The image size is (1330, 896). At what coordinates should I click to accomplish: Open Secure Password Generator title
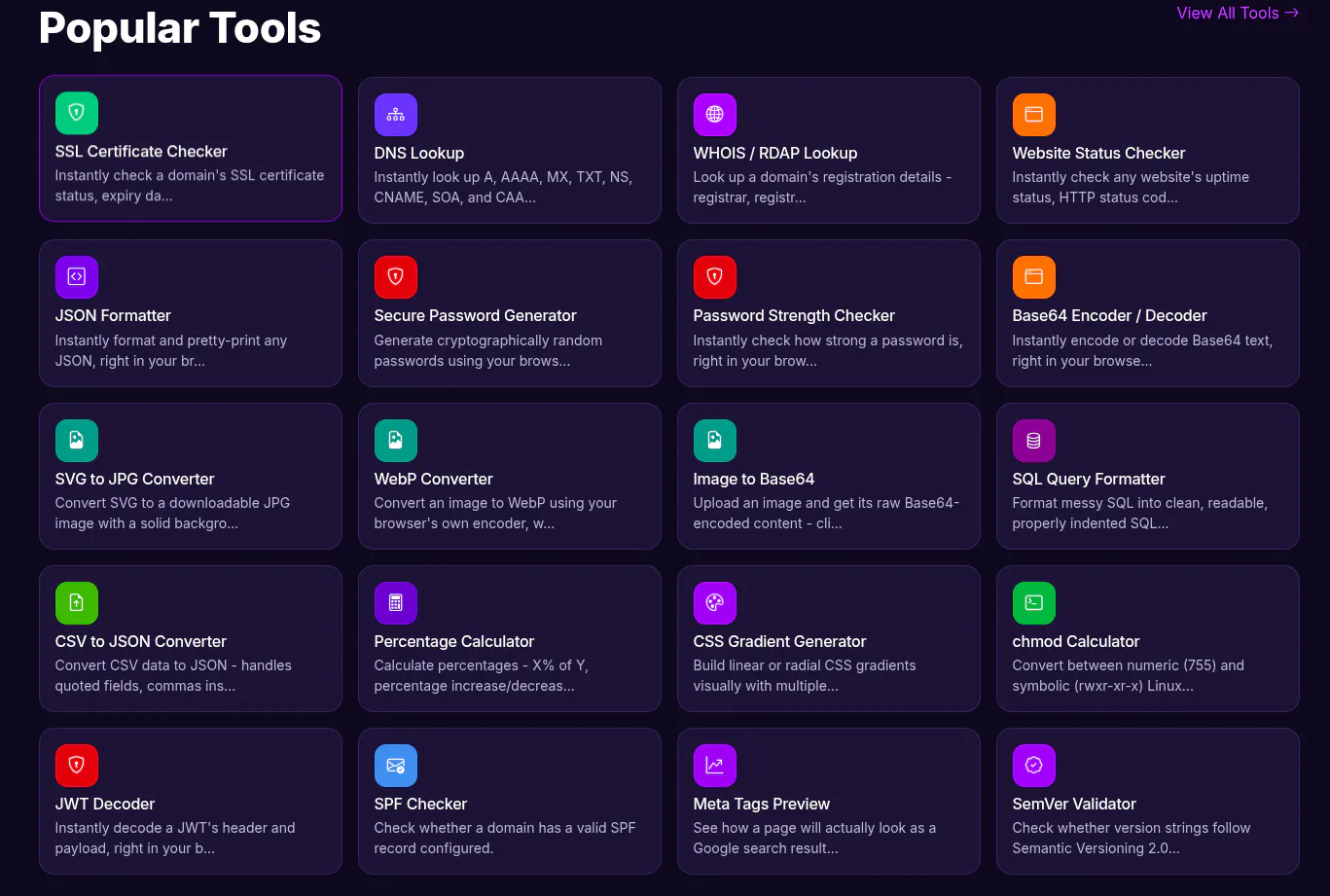tap(476, 315)
